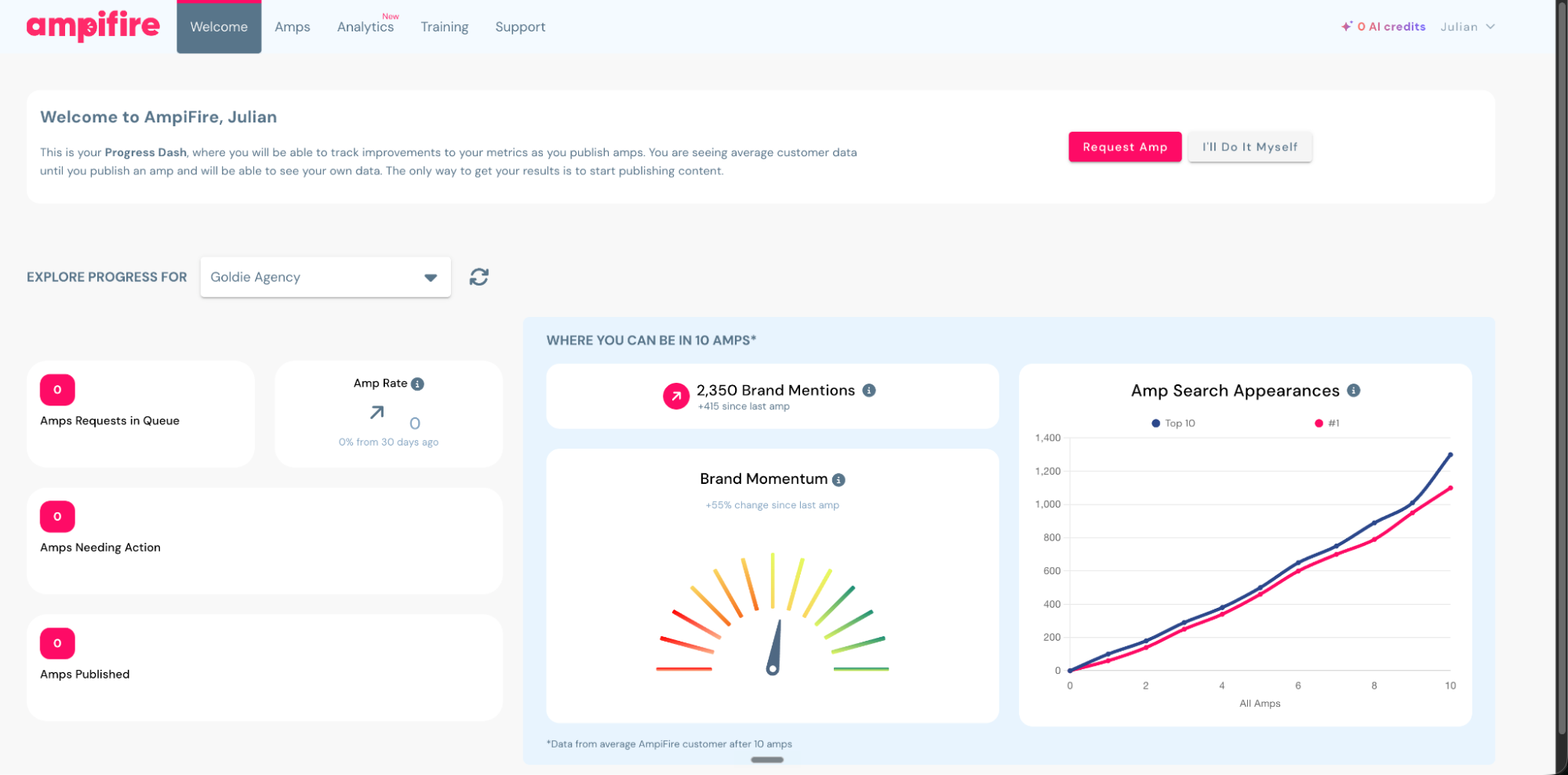Click the Amp Rate trend arrow

point(377,412)
